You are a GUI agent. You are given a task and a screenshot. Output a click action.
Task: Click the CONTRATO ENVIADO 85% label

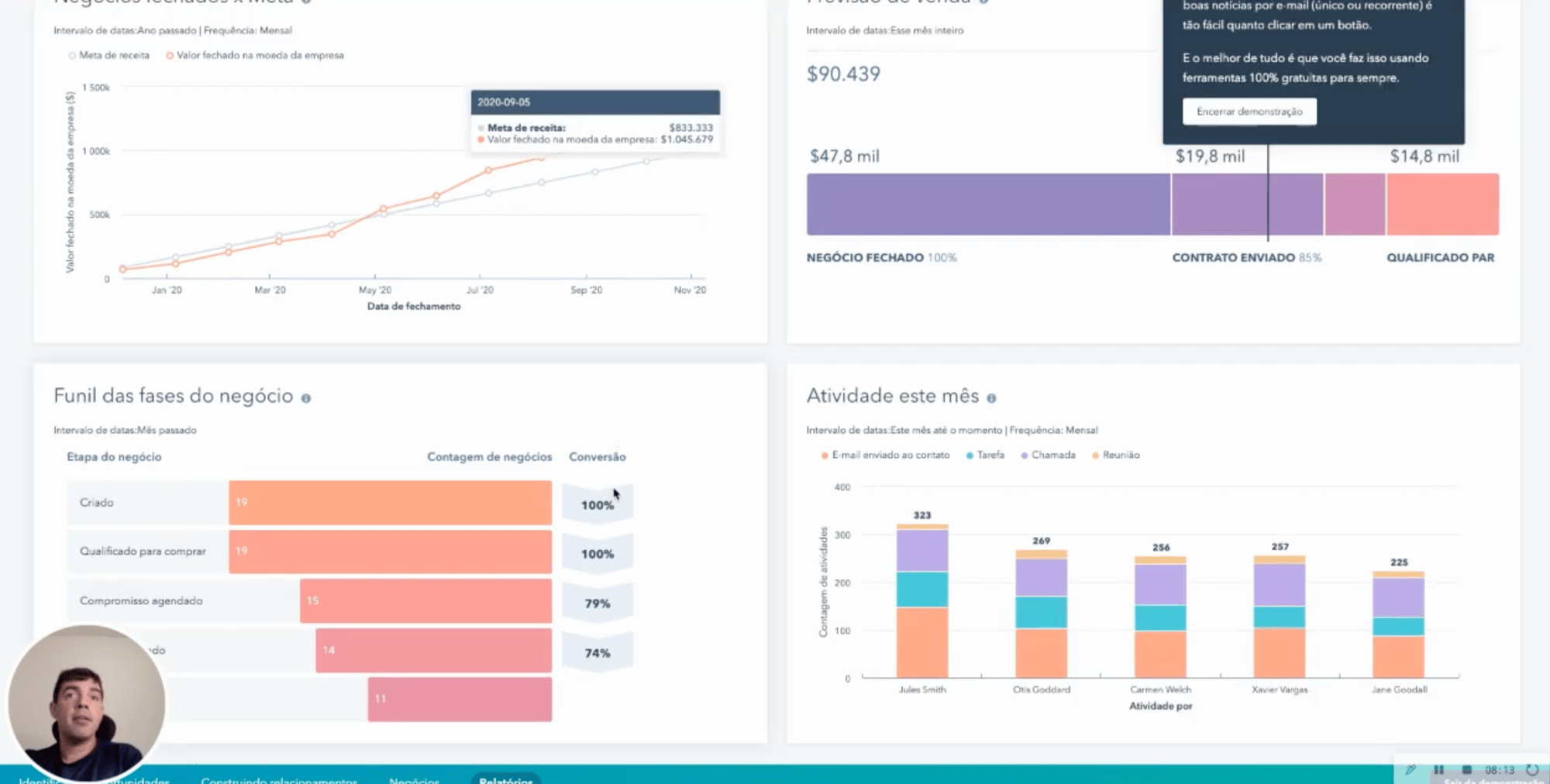click(x=1247, y=257)
